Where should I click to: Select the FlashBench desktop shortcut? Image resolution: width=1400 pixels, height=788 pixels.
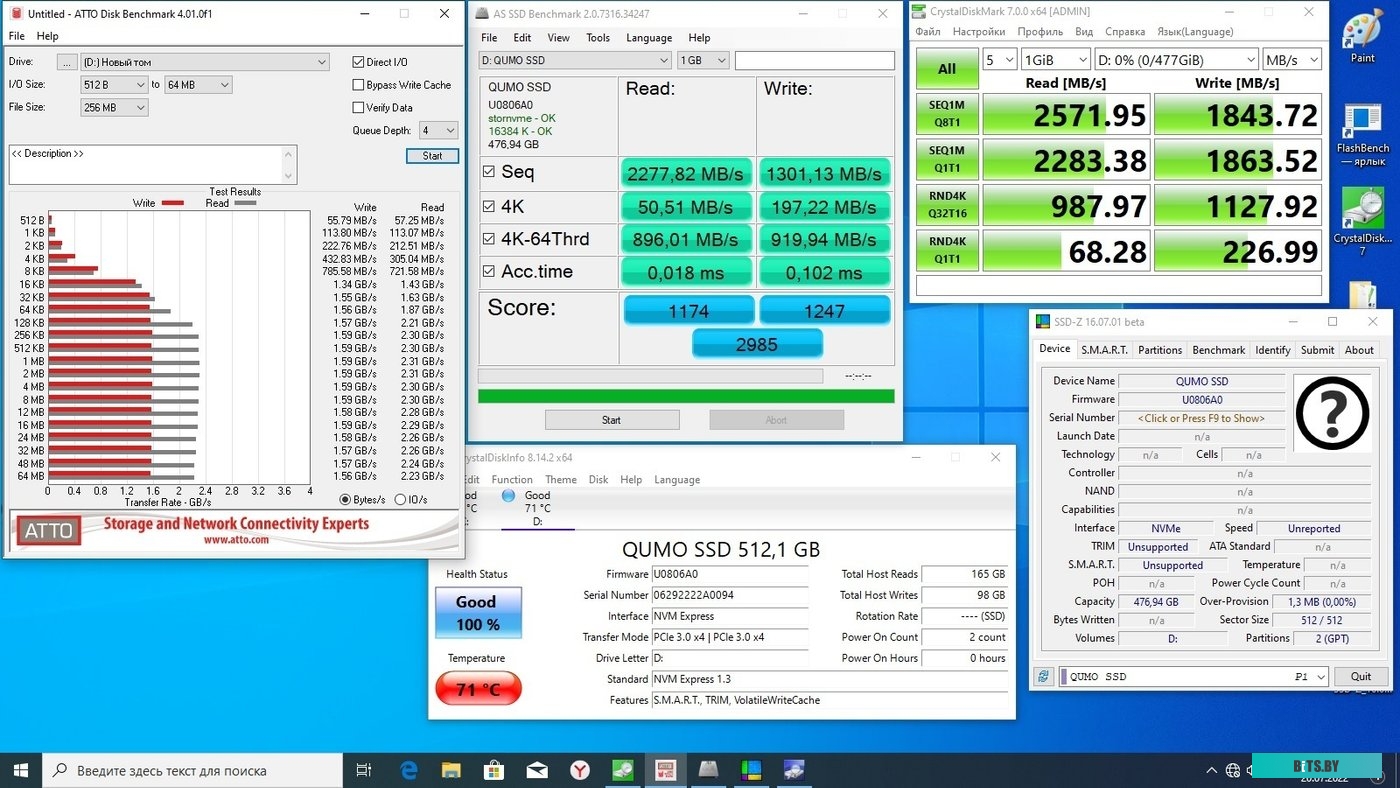pos(1362,135)
